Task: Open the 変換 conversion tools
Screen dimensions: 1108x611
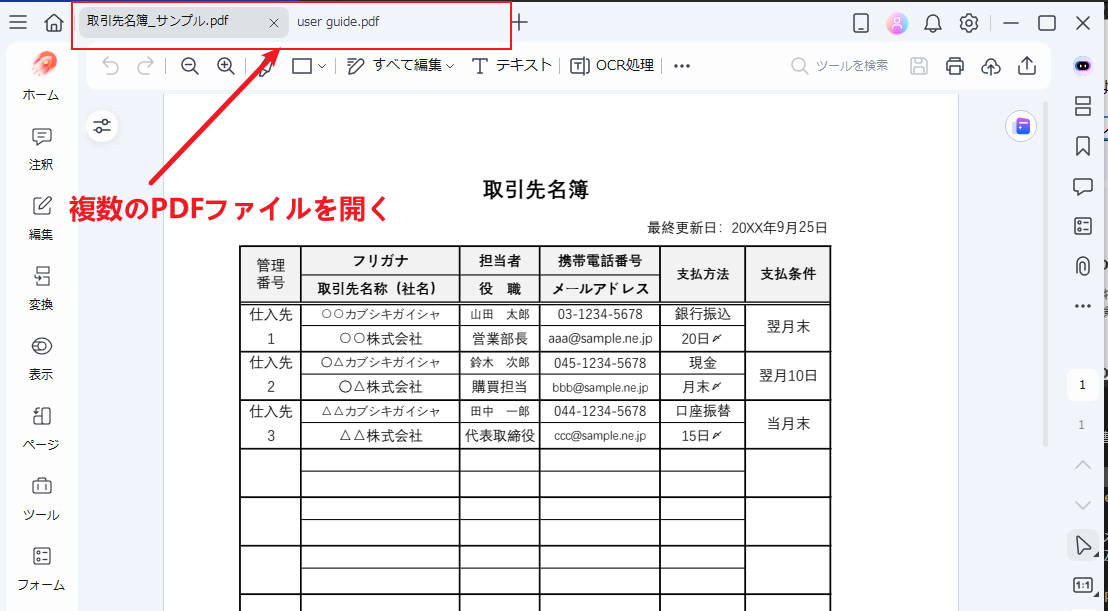Action: [41, 290]
